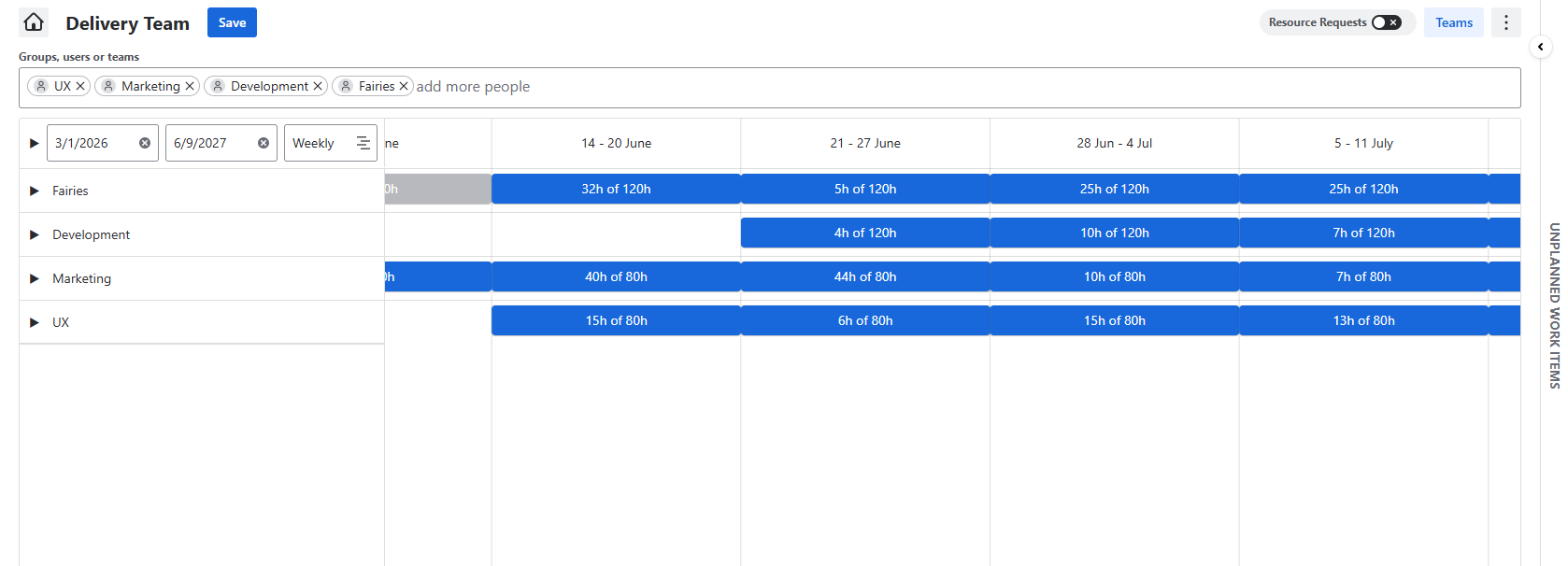Go to the home icon
The image size is (1568, 566).
pos(34,22)
